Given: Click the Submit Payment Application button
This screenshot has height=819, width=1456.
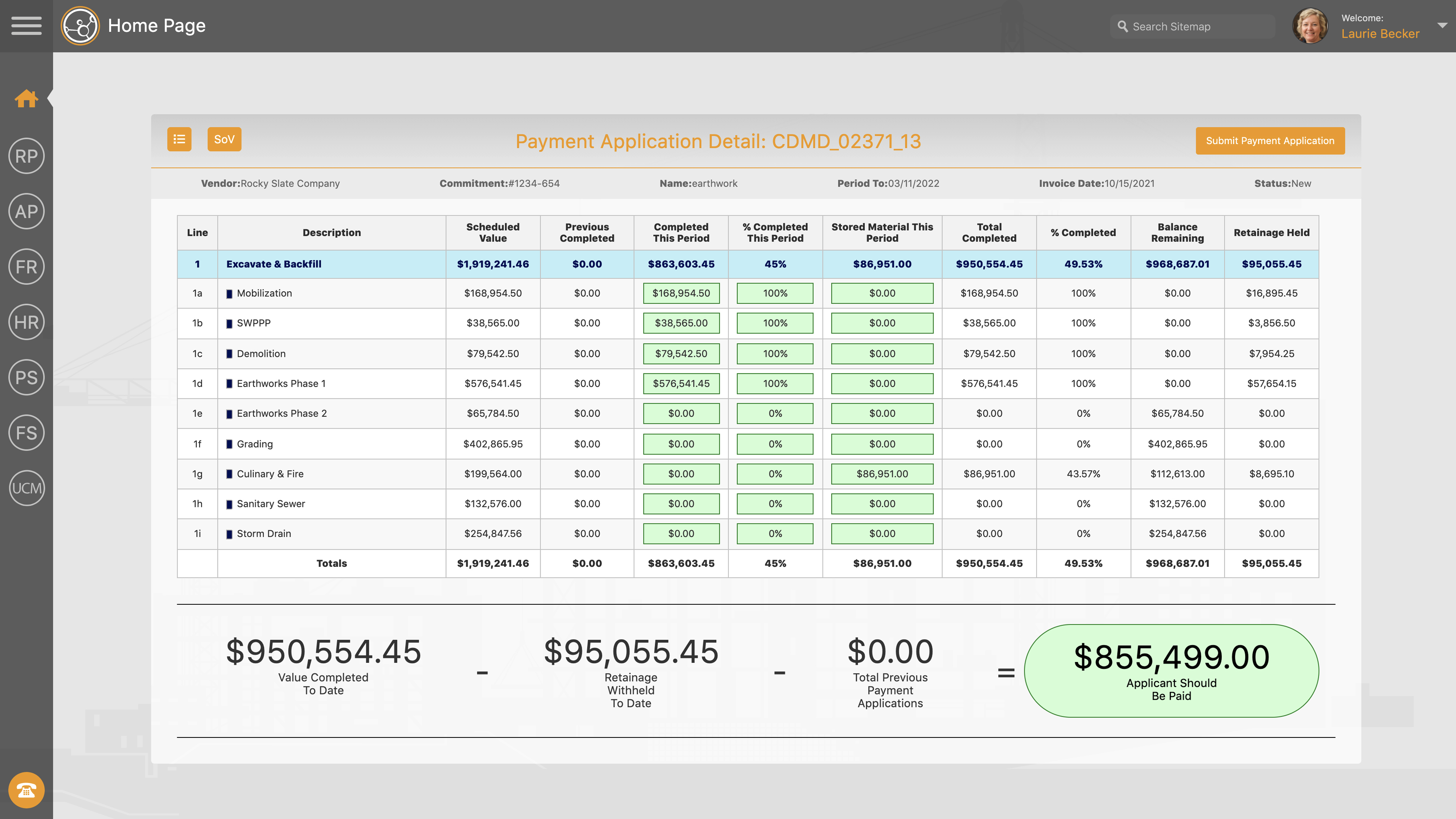Looking at the screenshot, I should click(x=1270, y=140).
